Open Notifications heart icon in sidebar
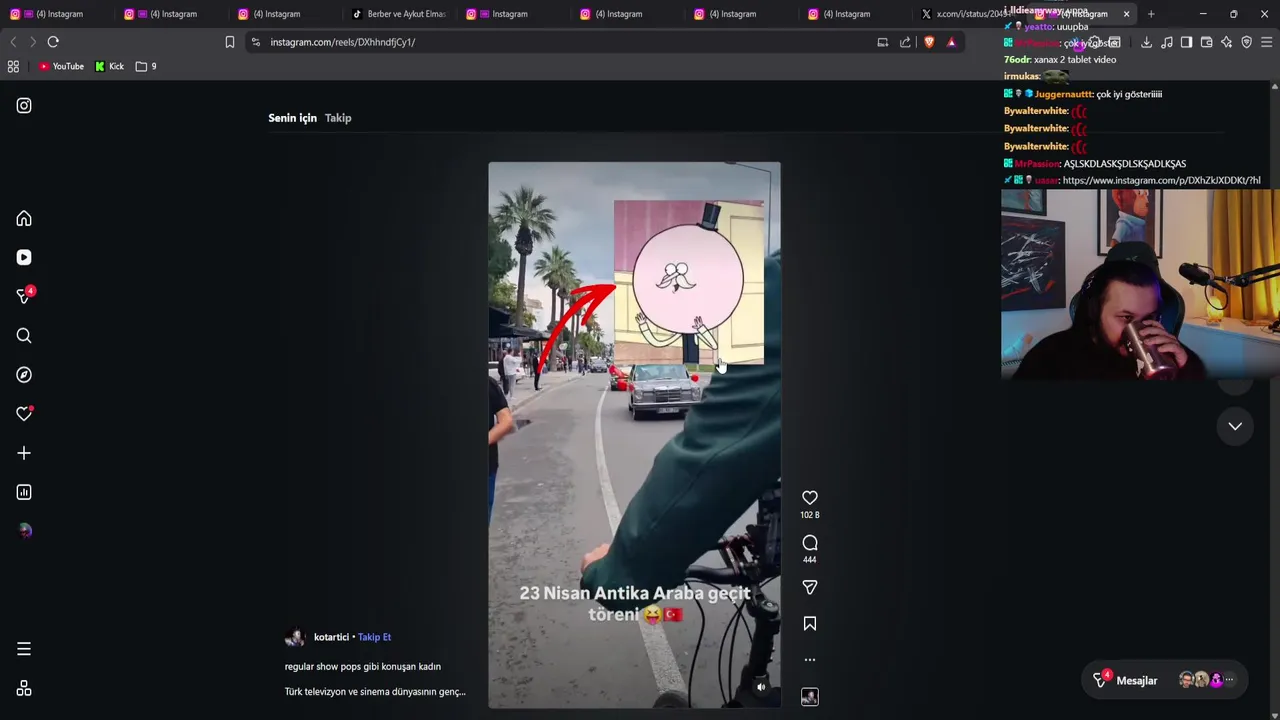The image size is (1280, 720). point(24,414)
